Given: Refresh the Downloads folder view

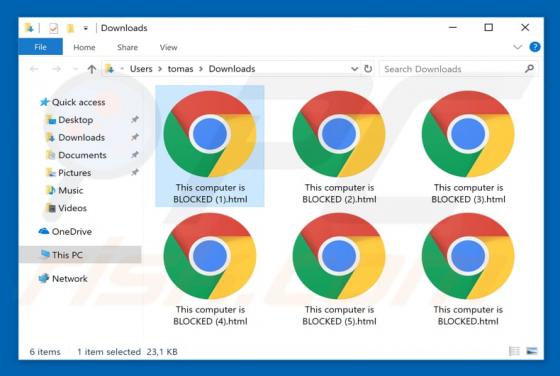Looking at the screenshot, I should (x=368, y=69).
